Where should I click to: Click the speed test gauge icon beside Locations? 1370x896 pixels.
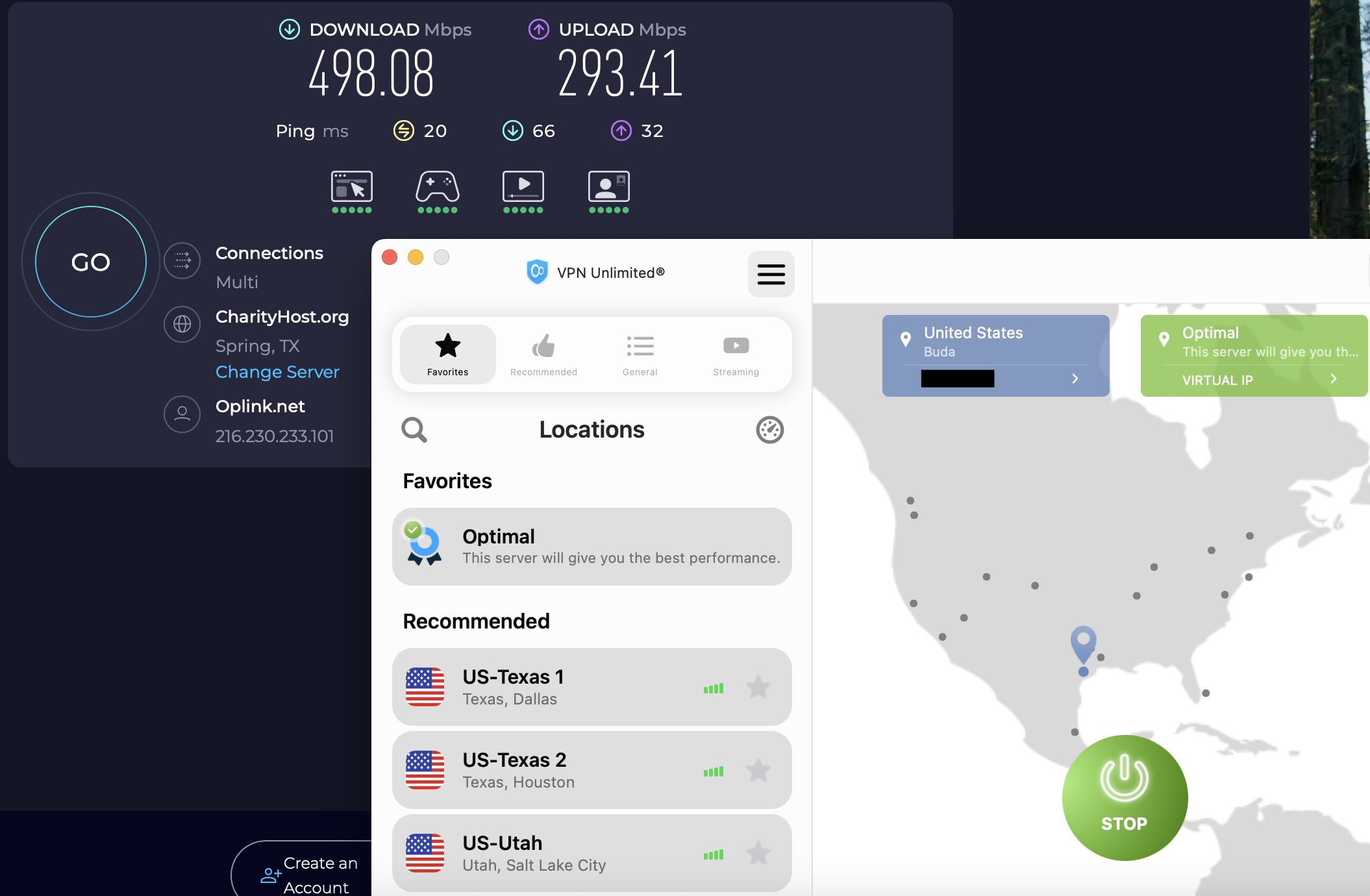[x=770, y=430]
